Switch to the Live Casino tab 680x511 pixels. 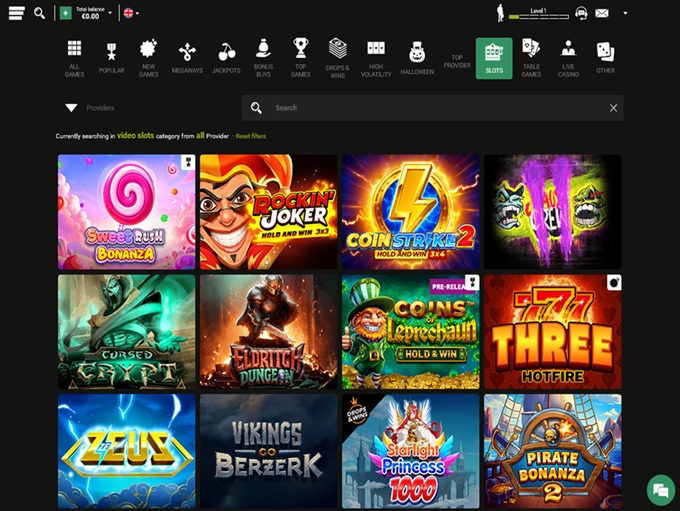pos(568,57)
